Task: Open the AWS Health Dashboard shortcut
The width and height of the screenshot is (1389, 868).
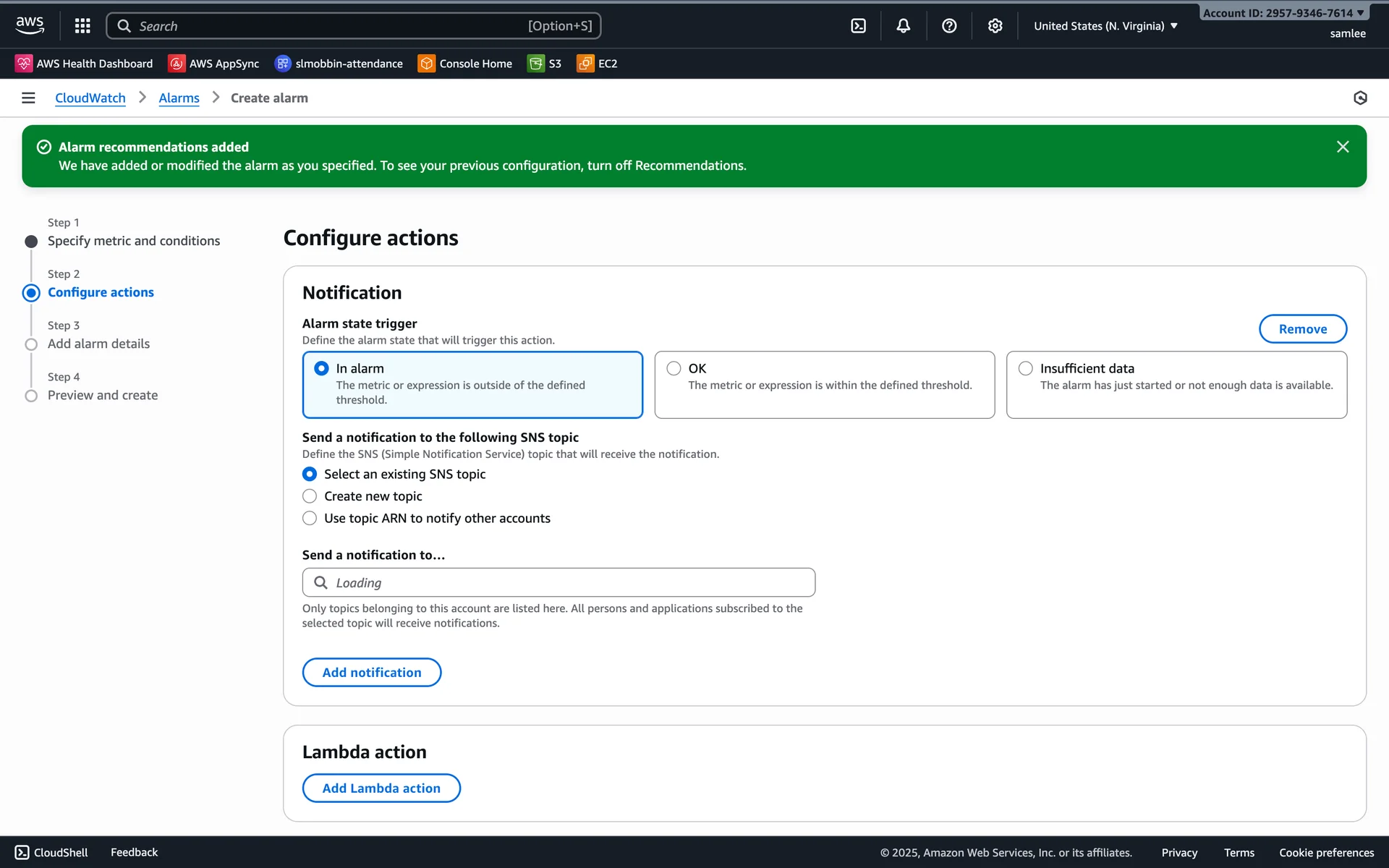Action: 85,64
